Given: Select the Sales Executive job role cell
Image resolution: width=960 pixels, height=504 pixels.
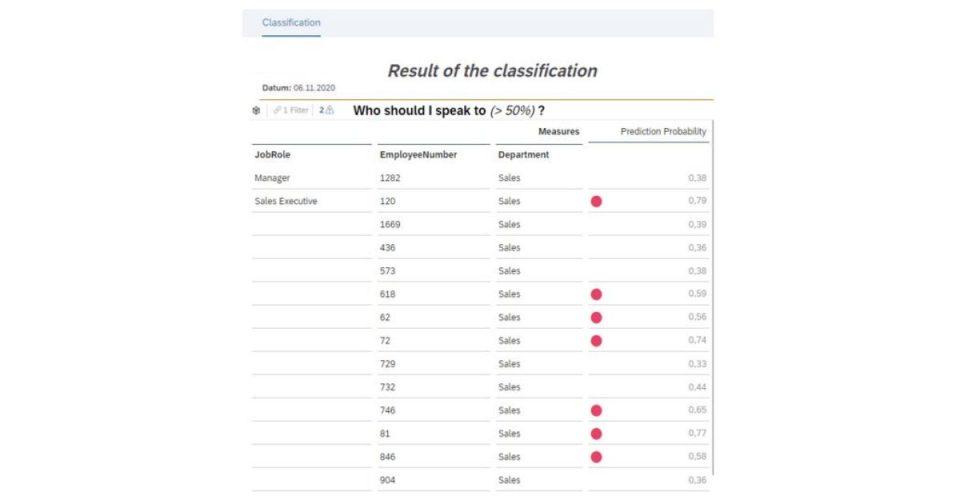Looking at the screenshot, I should pyautogui.click(x=286, y=201).
